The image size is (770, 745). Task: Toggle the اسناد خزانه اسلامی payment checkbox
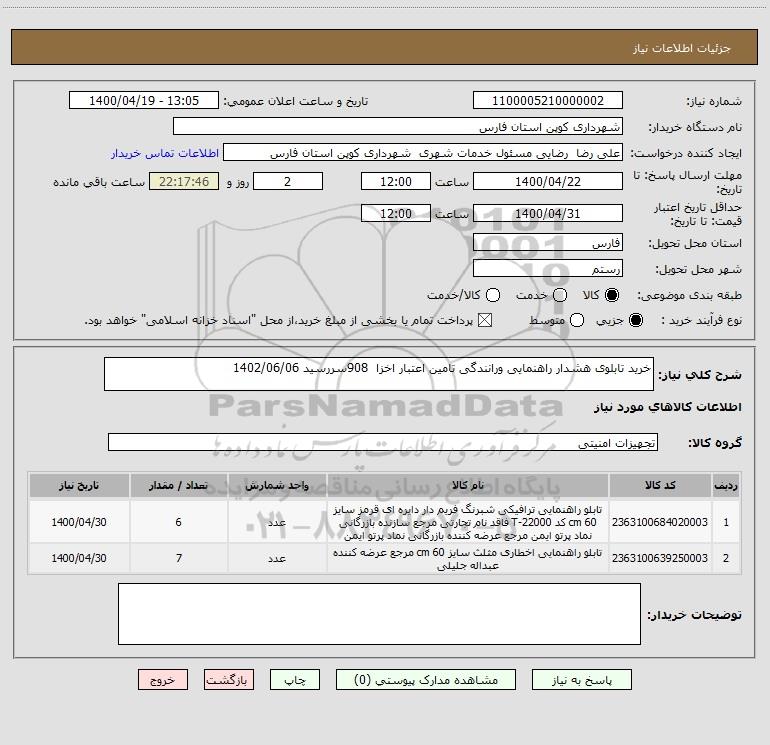(x=485, y=320)
